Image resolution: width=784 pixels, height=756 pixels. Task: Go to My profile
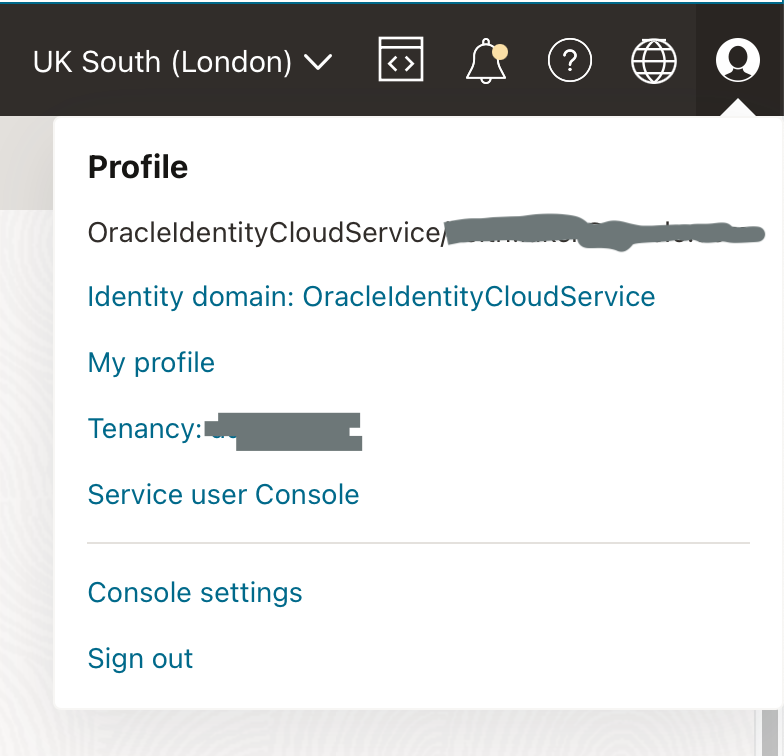pyautogui.click(x=151, y=362)
